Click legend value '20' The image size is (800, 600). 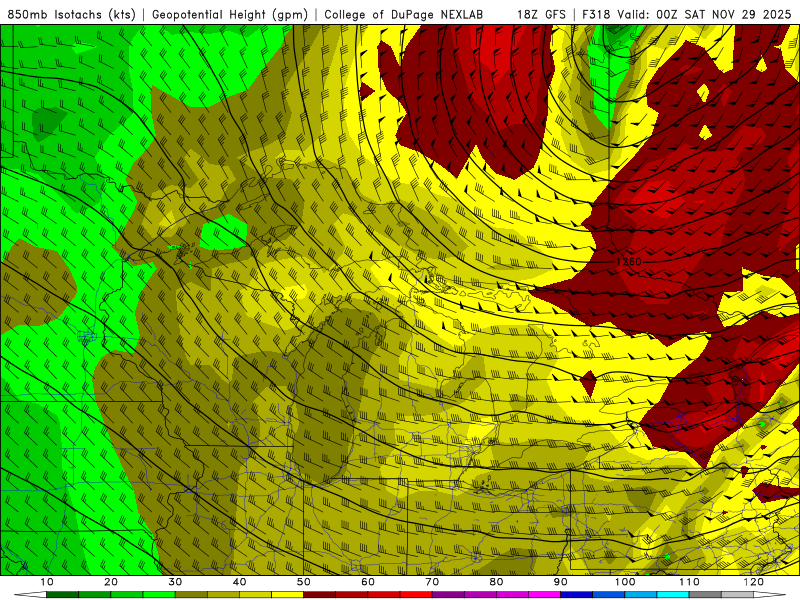tap(111, 582)
